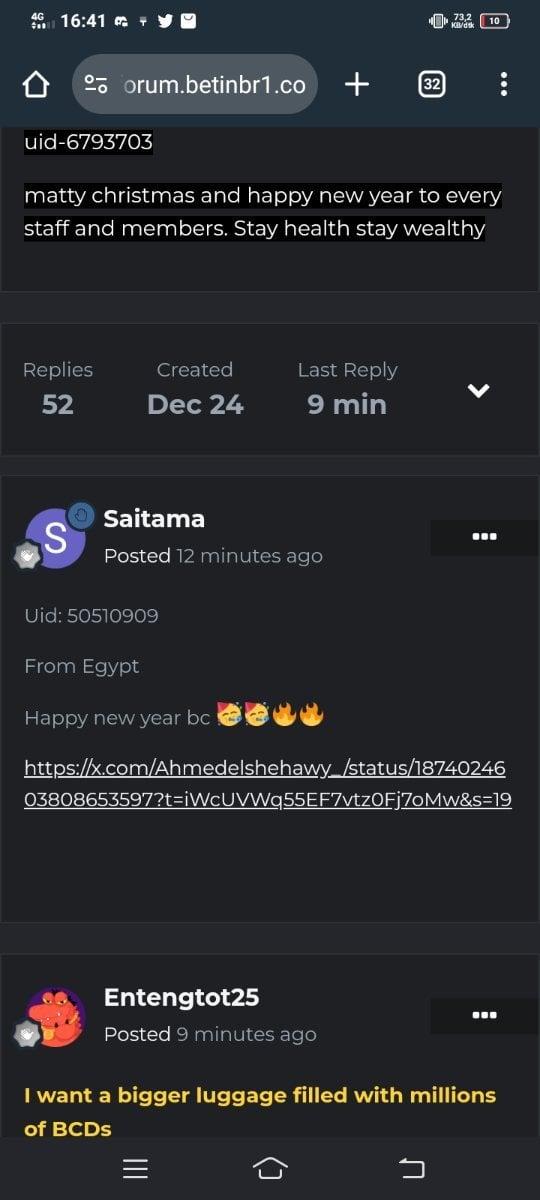The height and width of the screenshot is (1200, 540).
Task: Click the "Posted 9 minutes ago" timestamp
Action: pos(210,1035)
